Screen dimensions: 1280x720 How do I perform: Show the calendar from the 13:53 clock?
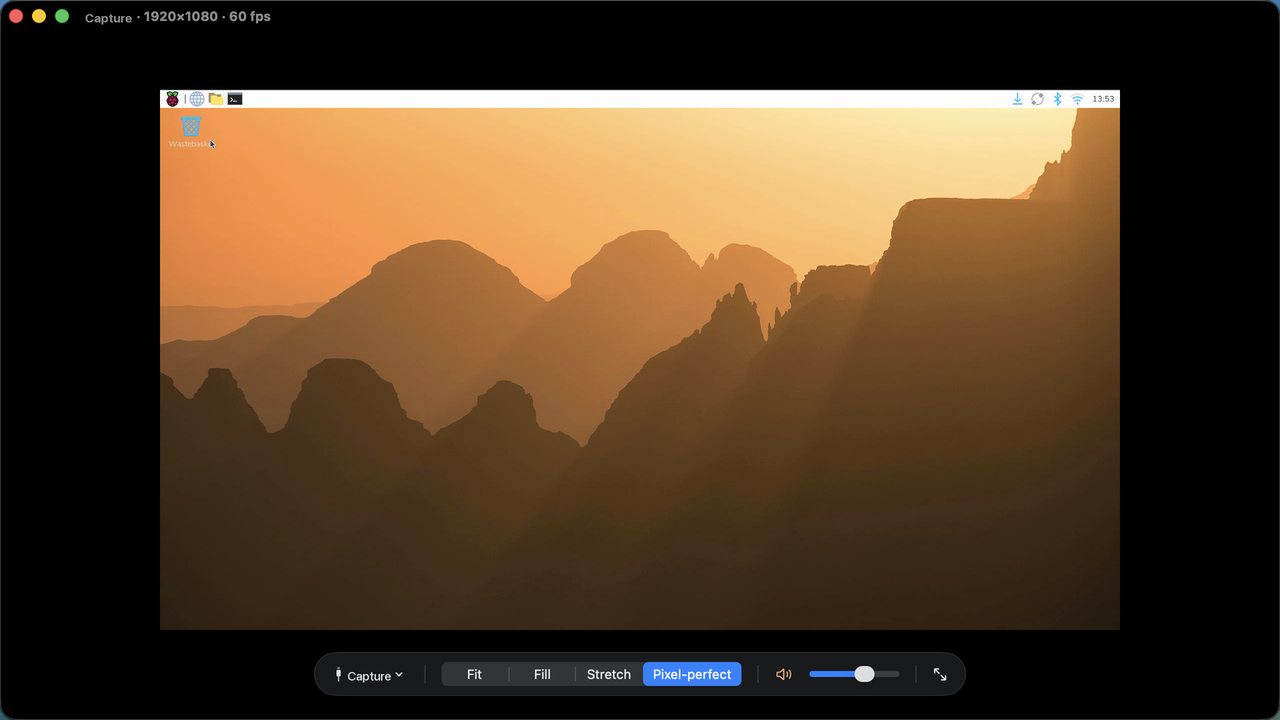pyautogui.click(x=1103, y=99)
